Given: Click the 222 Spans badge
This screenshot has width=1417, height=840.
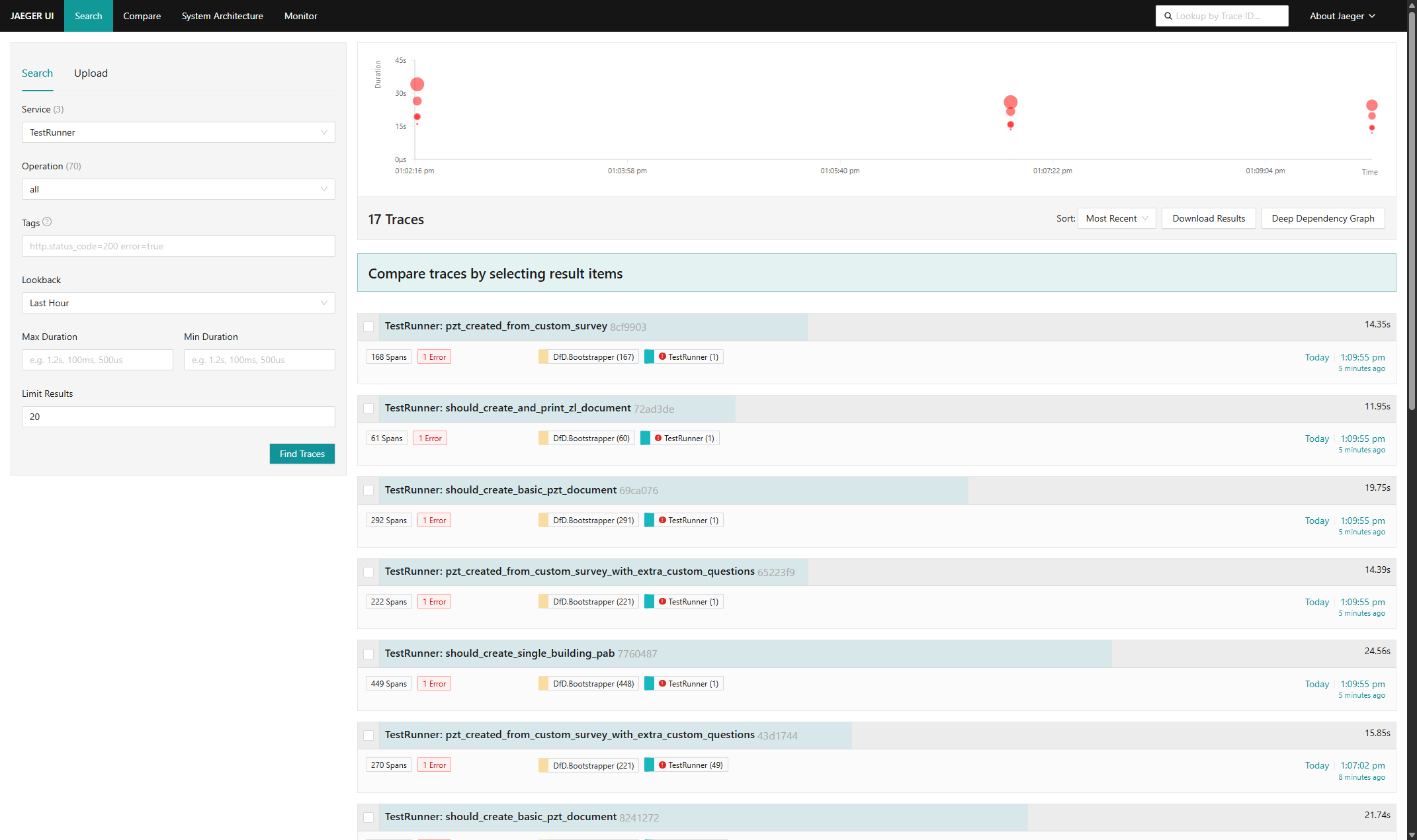Looking at the screenshot, I should pos(389,601).
